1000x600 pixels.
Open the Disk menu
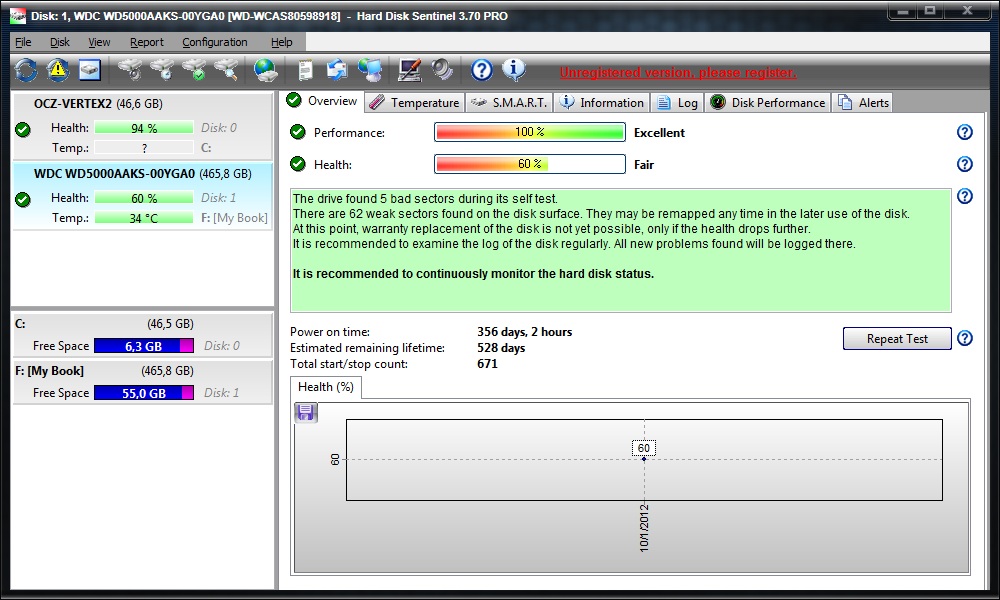60,42
